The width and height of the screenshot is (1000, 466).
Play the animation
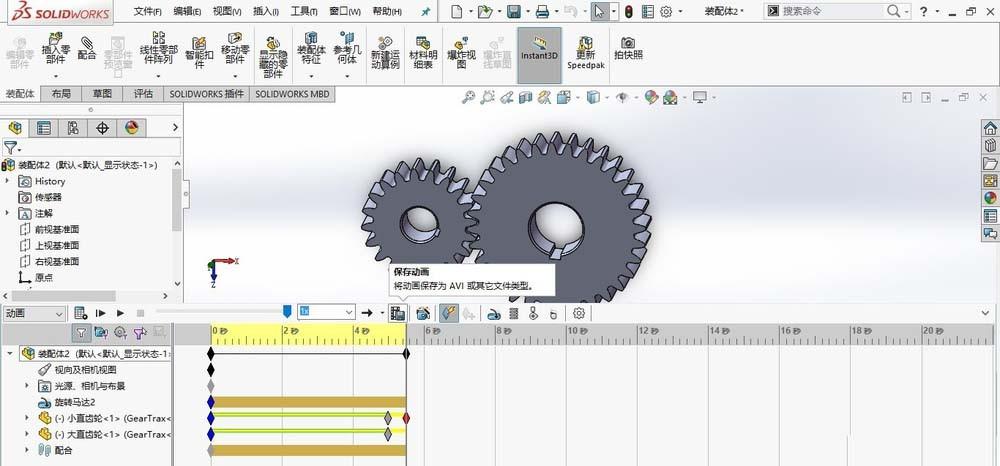[120, 313]
